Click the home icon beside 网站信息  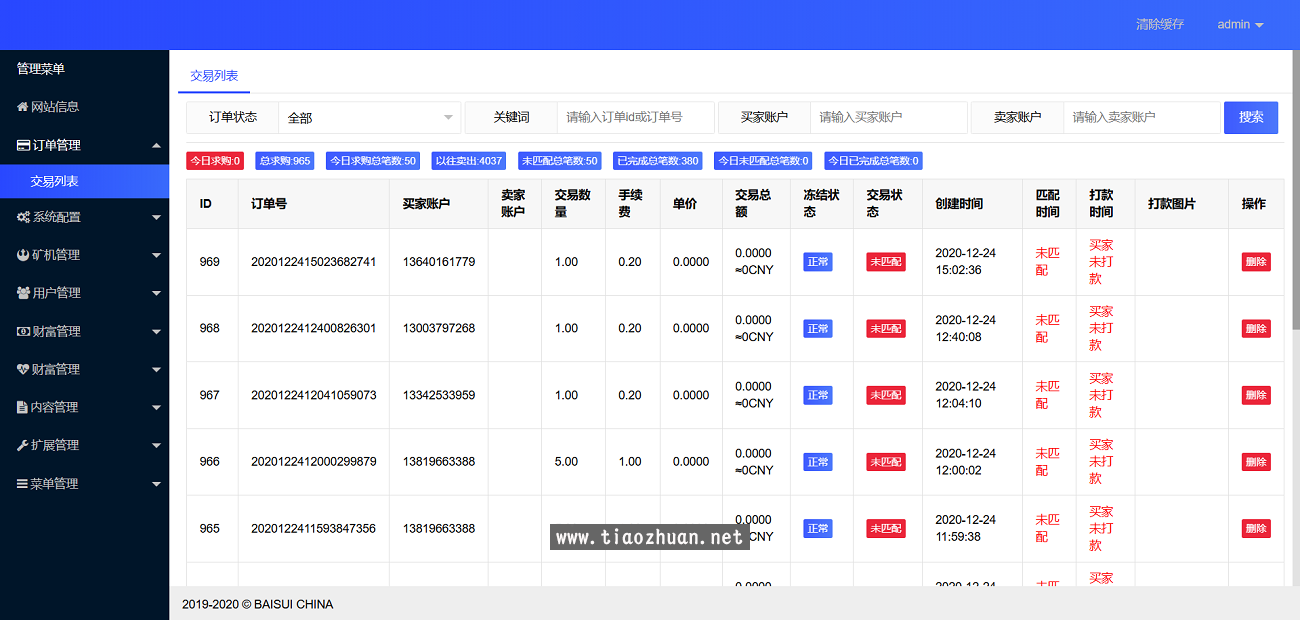23,107
